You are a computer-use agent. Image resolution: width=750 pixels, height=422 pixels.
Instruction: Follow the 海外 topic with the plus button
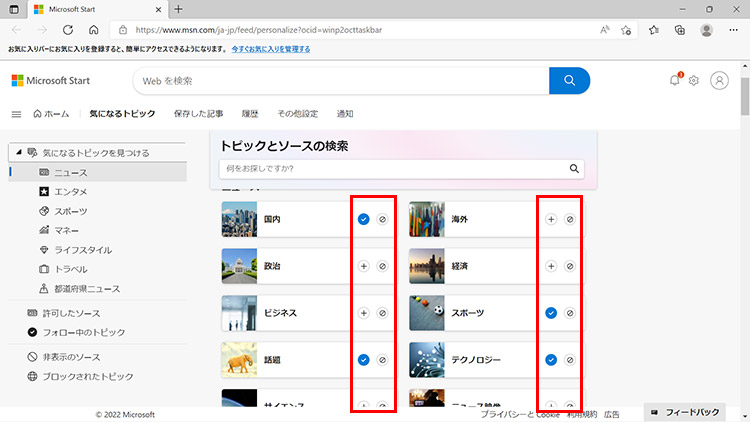point(551,219)
